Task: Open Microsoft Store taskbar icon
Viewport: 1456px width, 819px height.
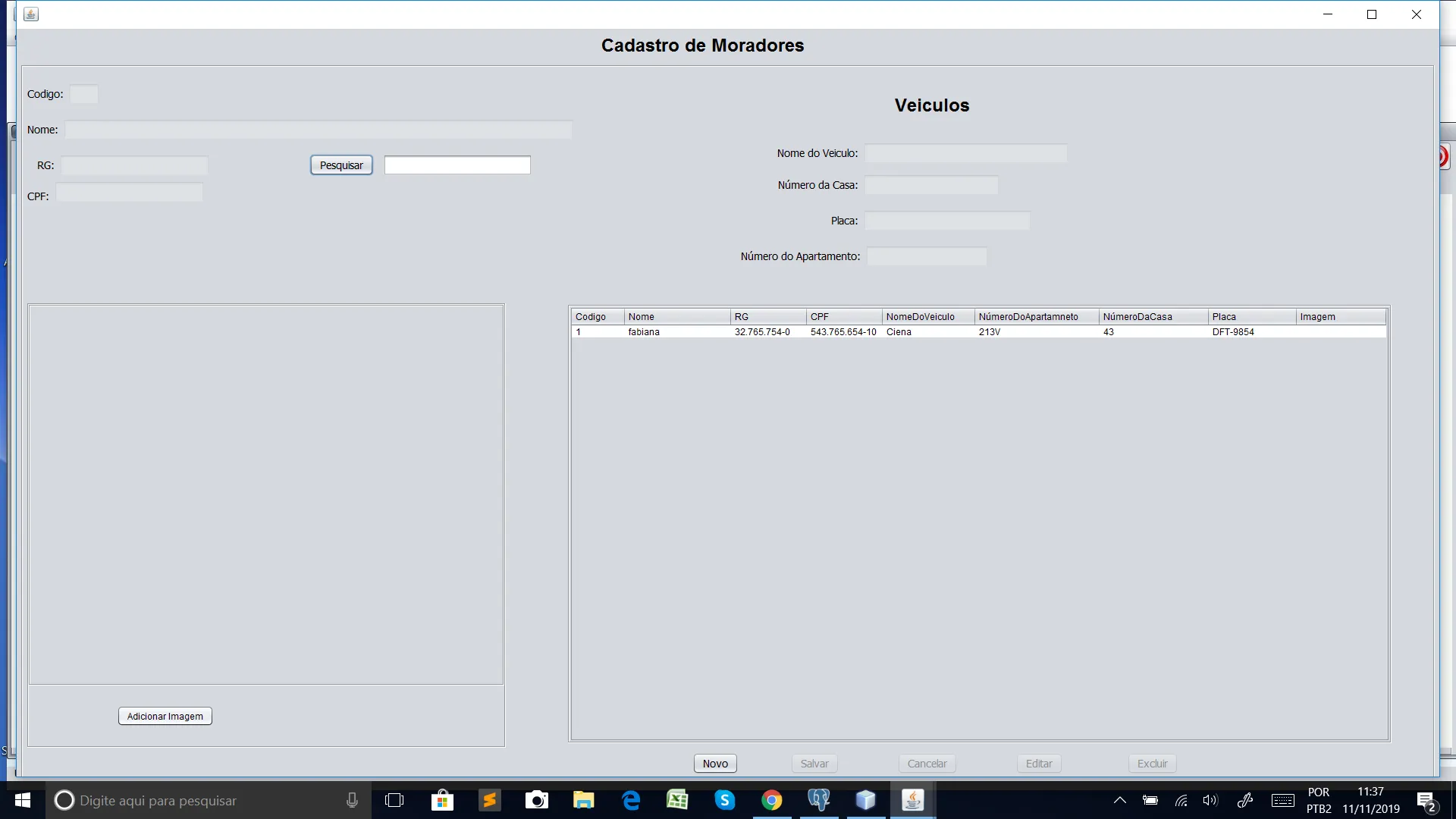Action: tap(442, 800)
